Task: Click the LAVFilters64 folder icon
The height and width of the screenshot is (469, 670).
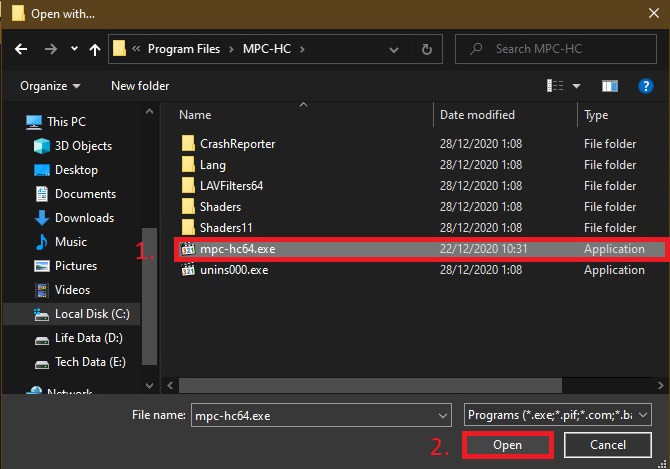Action: coord(188,185)
